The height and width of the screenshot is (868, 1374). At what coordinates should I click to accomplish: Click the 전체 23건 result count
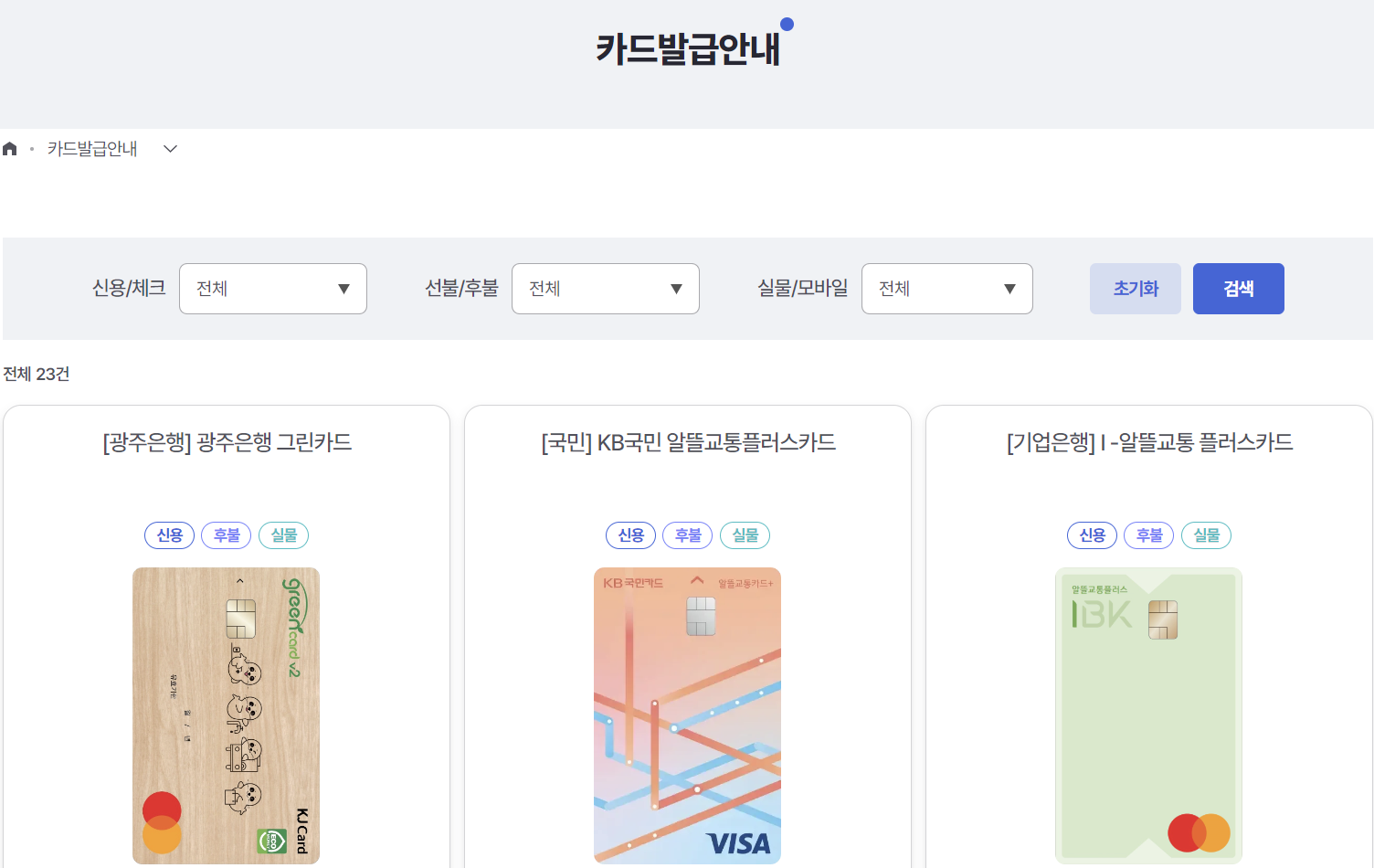click(37, 375)
